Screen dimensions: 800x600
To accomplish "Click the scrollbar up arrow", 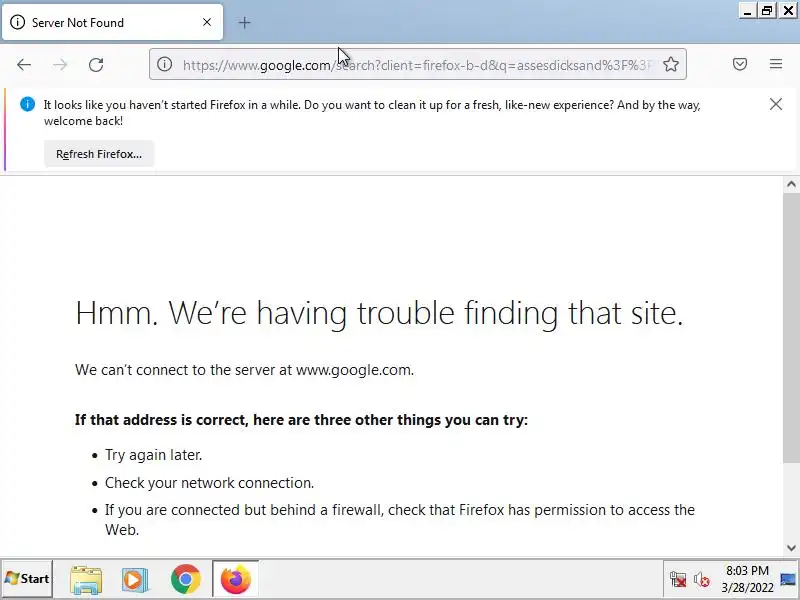I will click(791, 184).
